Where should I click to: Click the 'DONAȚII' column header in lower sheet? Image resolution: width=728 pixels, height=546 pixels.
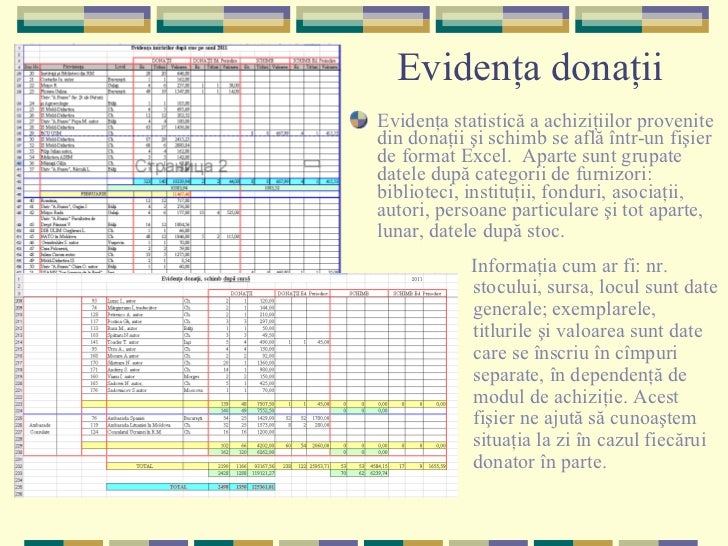(241, 293)
